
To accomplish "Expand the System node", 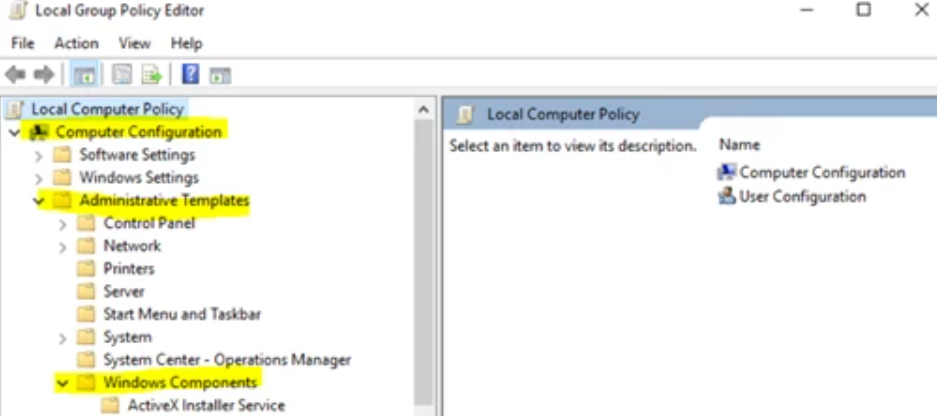I will click(63, 338).
